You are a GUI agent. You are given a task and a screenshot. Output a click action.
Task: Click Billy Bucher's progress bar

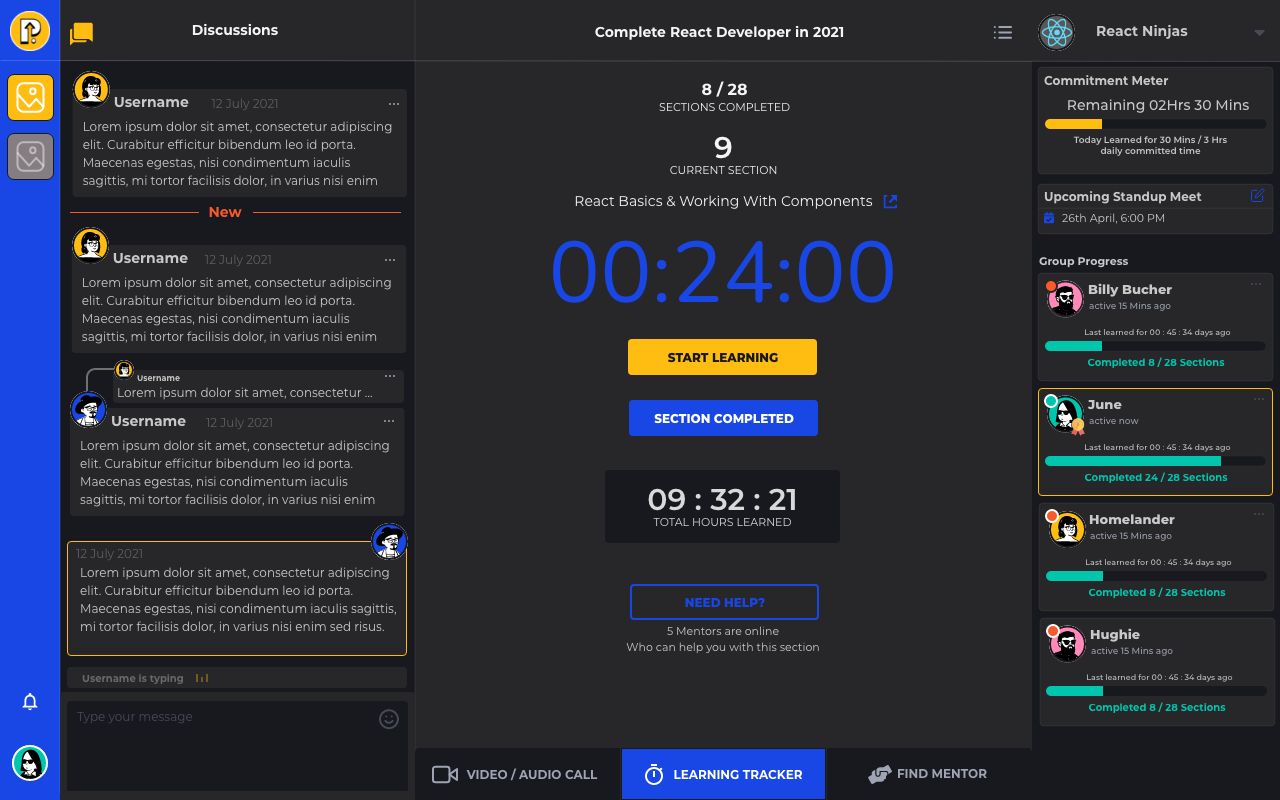[1155, 346]
